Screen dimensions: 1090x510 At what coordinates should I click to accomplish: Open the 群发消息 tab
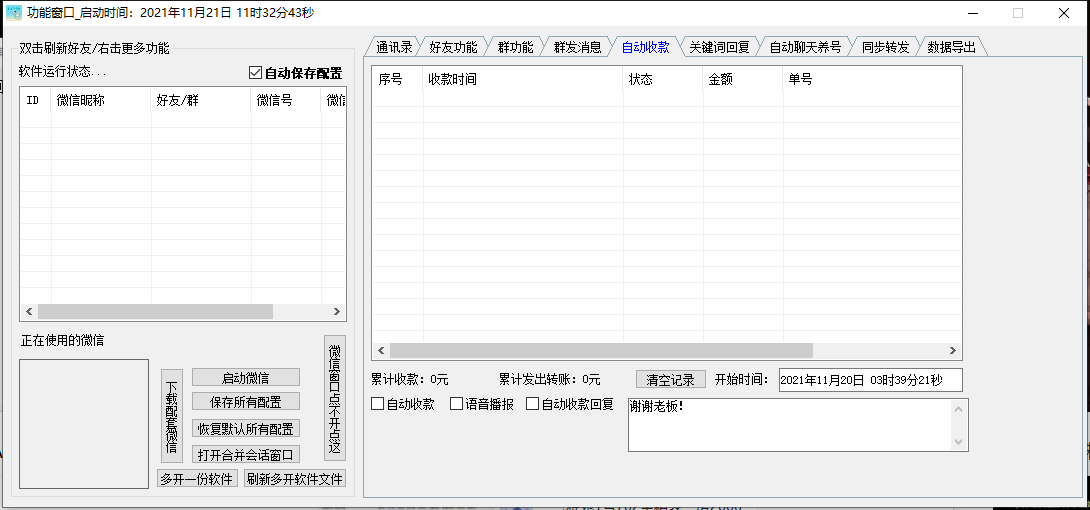577,47
